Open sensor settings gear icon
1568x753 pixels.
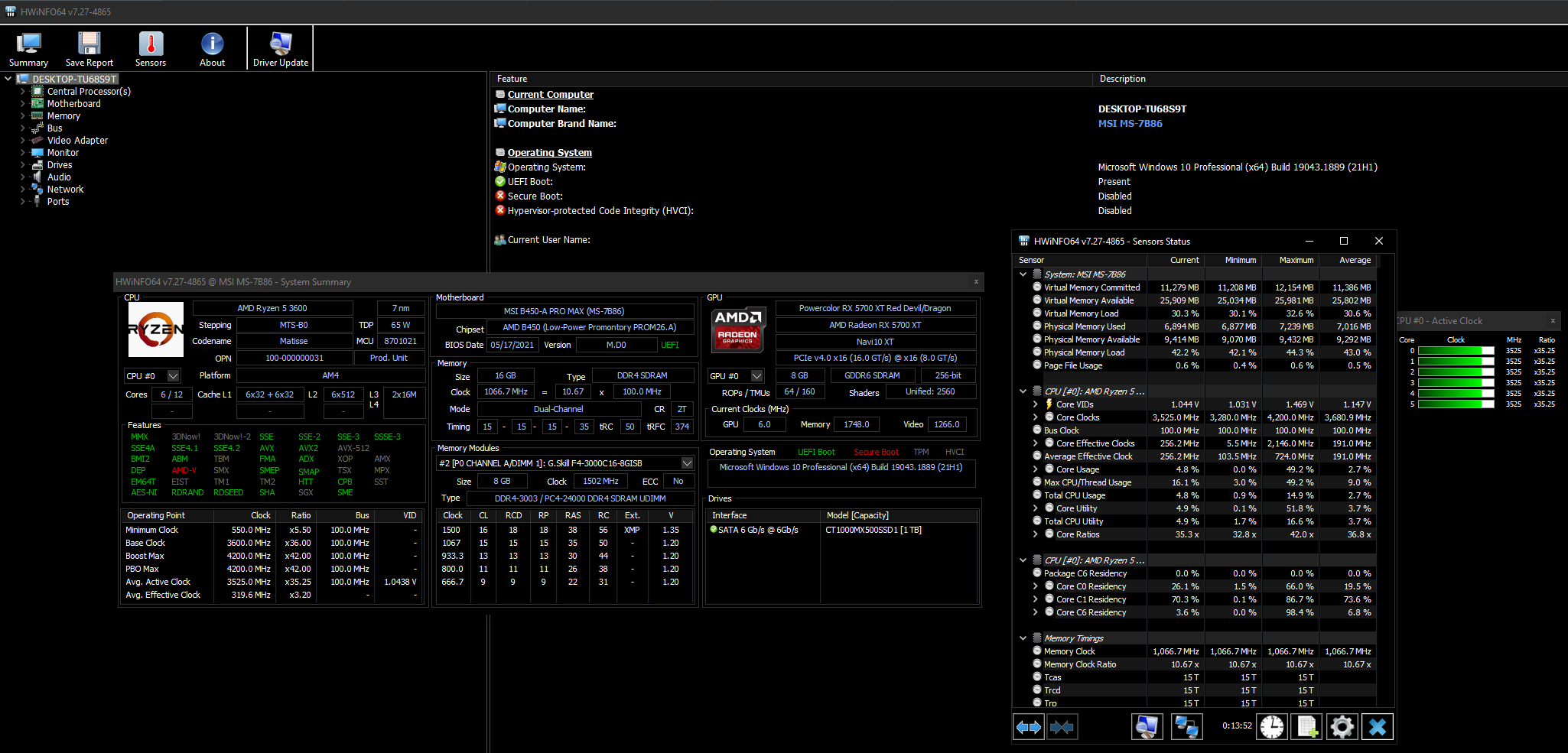click(x=1342, y=727)
